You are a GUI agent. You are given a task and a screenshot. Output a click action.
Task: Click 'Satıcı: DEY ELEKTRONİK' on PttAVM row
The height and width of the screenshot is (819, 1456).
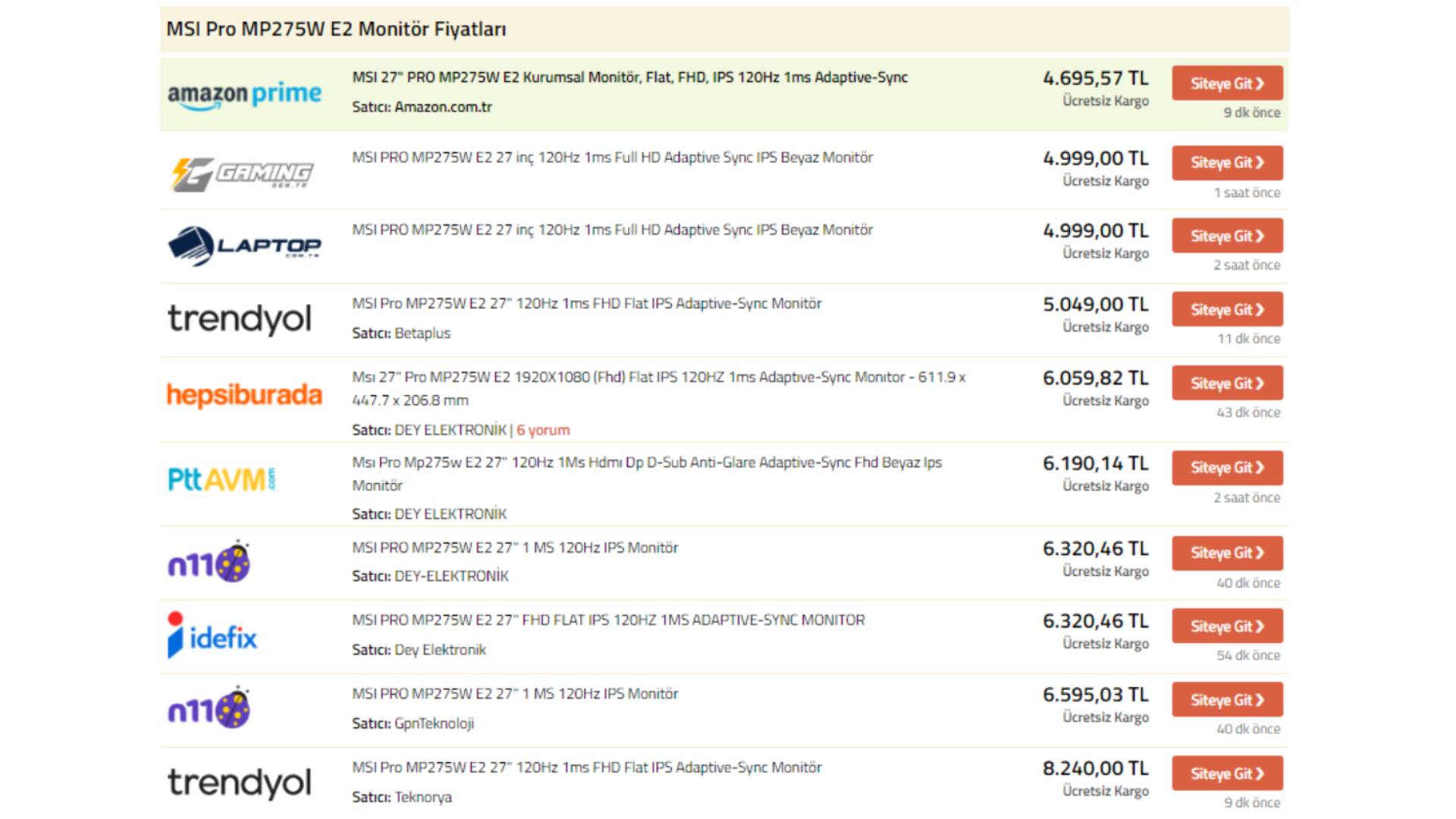tap(429, 514)
